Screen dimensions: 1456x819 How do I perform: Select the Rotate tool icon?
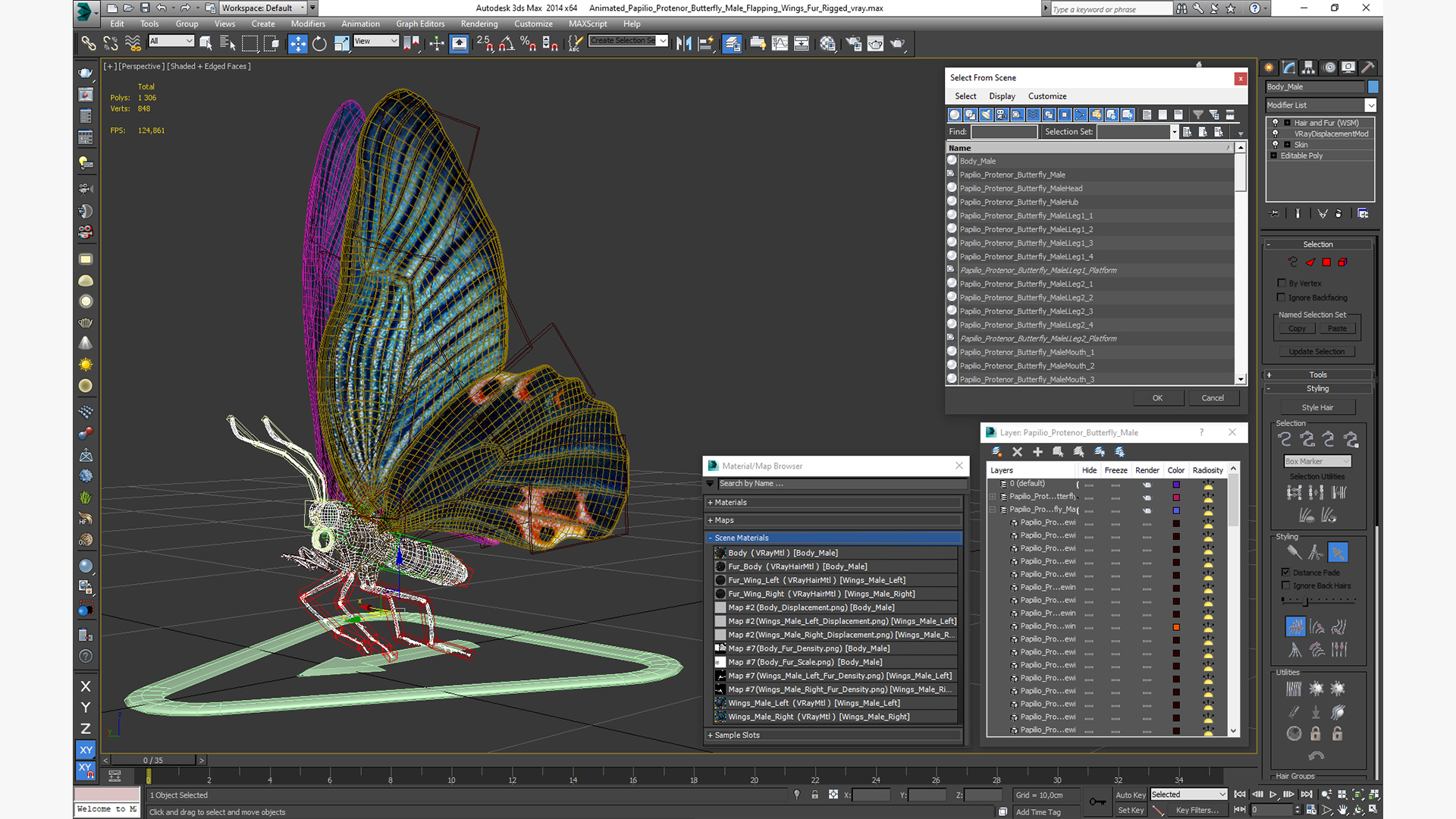coord(318,43)
